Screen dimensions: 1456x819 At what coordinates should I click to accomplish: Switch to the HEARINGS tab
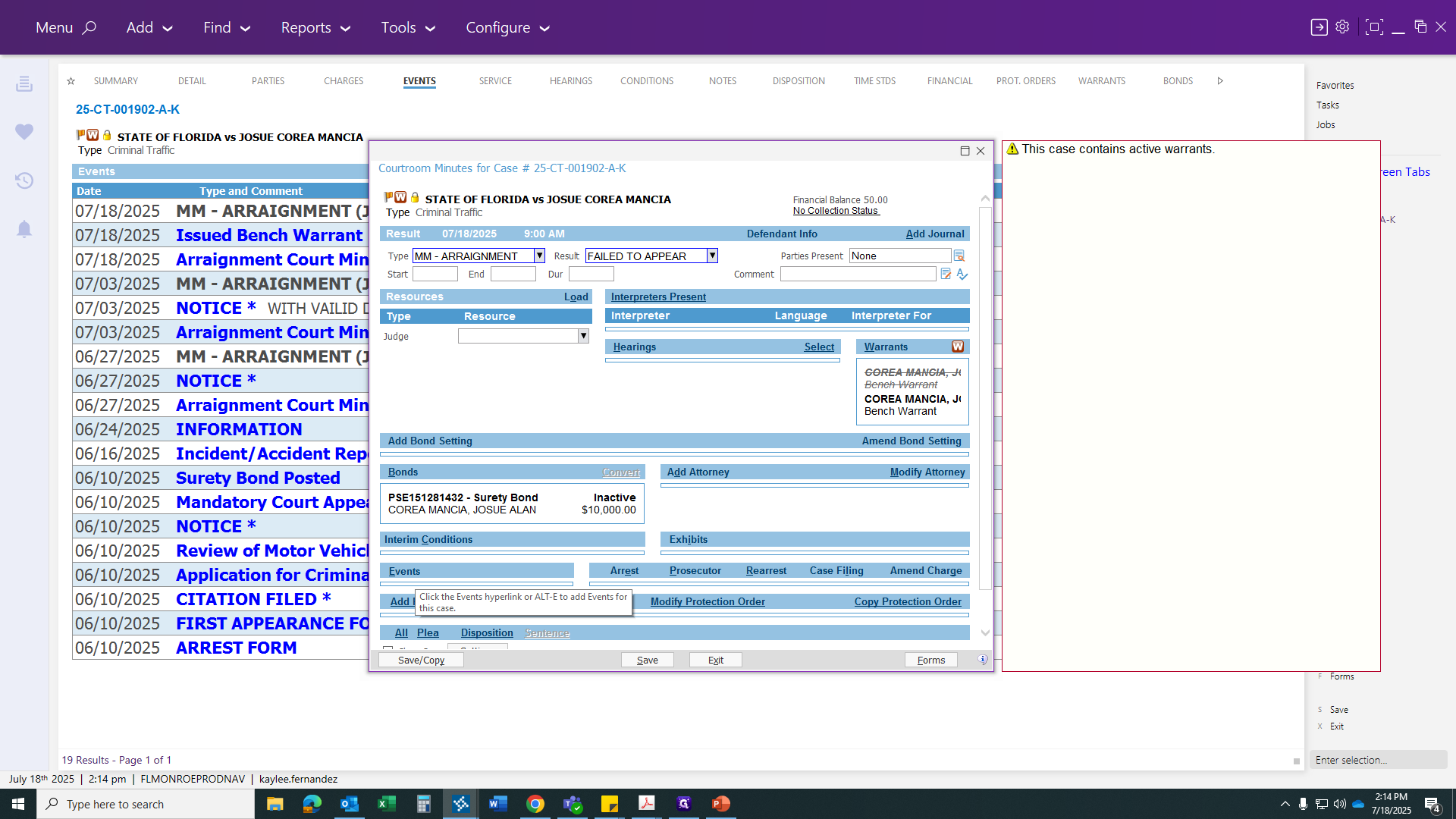571,80
